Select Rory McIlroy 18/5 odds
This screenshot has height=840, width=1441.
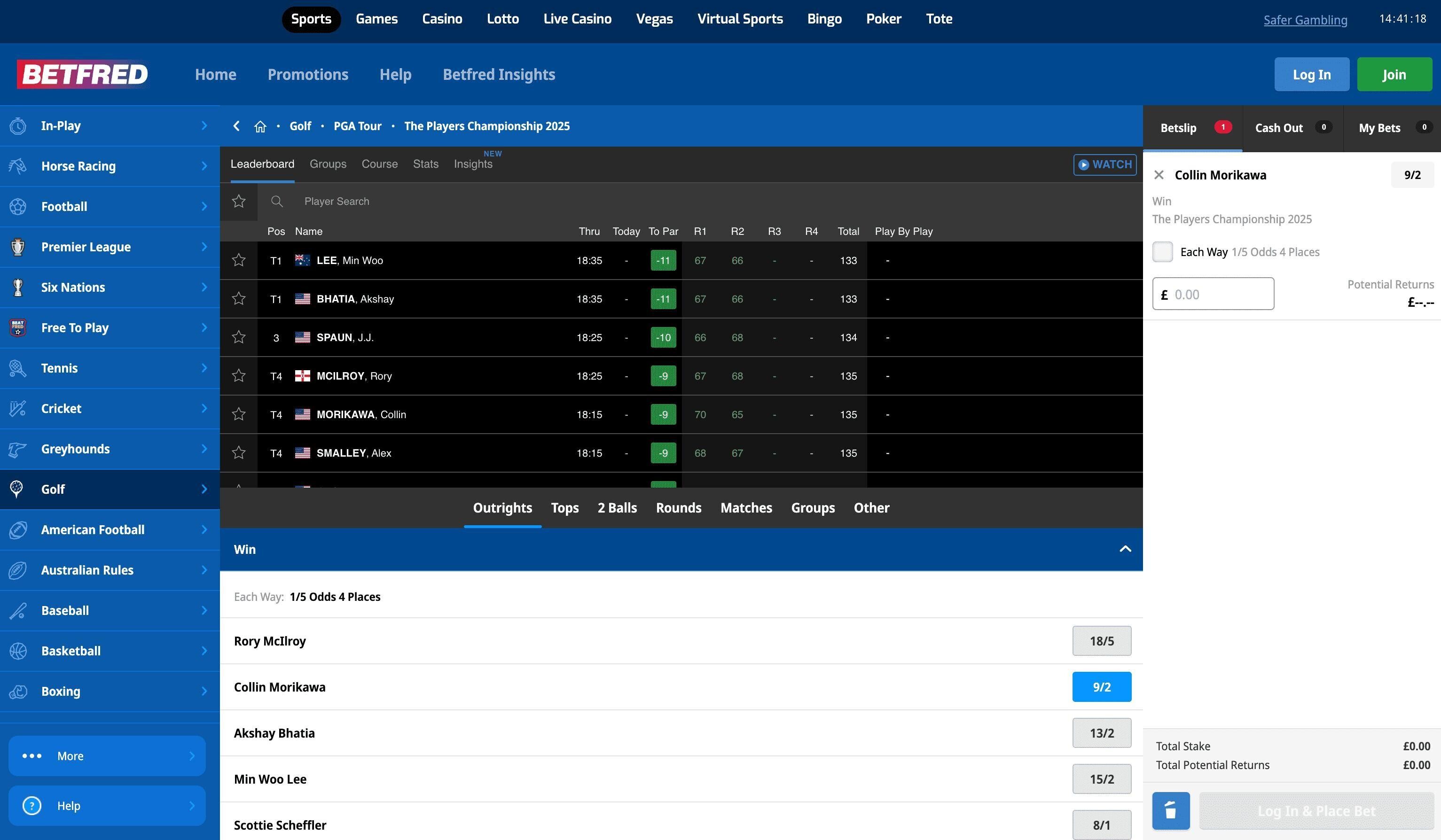[1101, 641]
